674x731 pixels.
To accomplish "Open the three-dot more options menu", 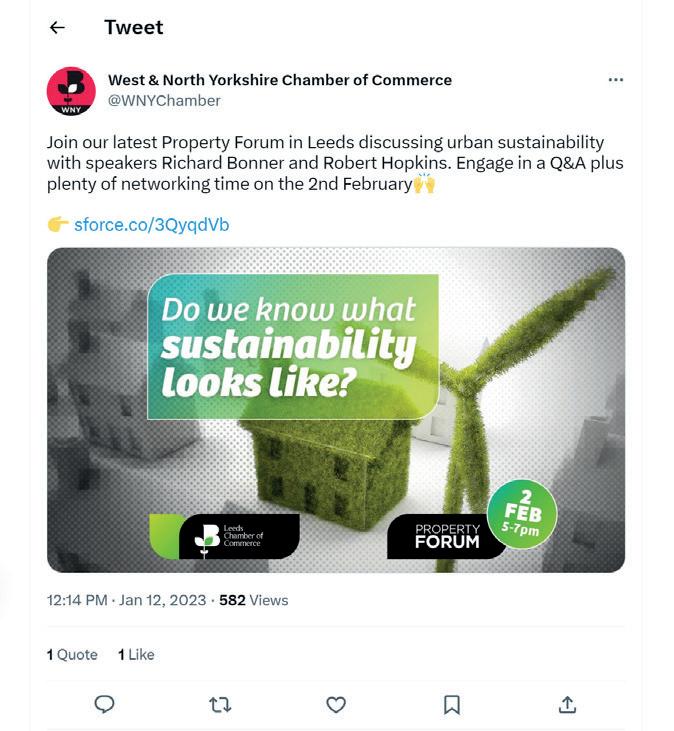I will [x=615, y=80].
